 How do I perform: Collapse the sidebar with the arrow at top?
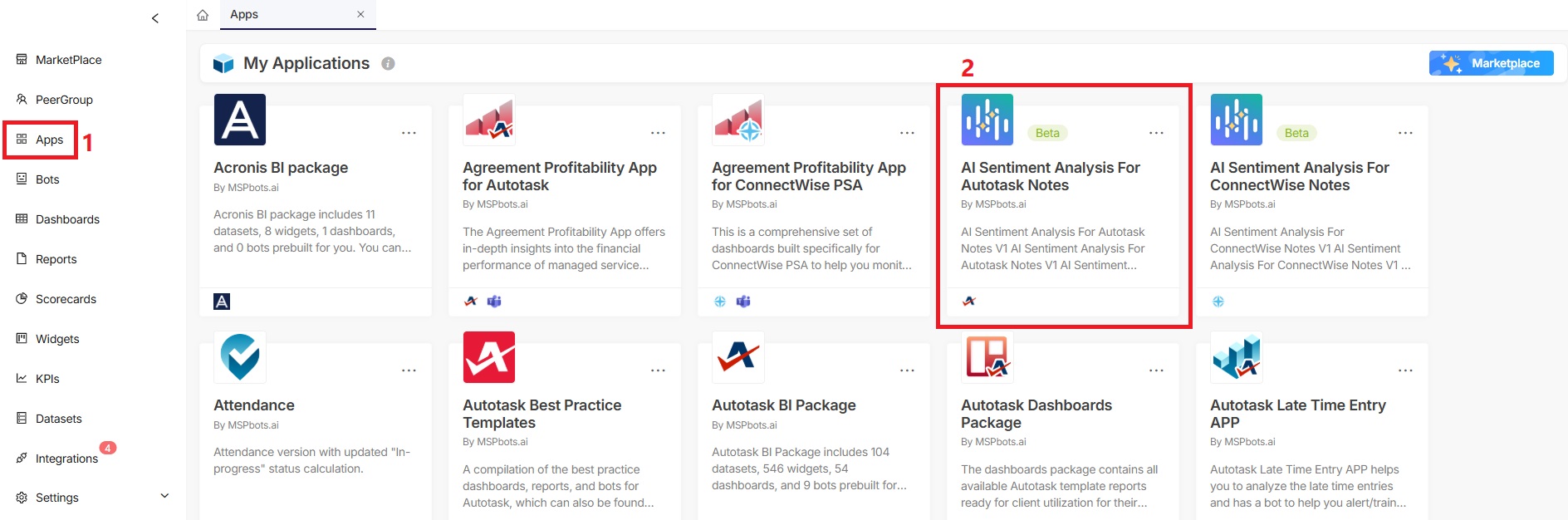point(154,17)
